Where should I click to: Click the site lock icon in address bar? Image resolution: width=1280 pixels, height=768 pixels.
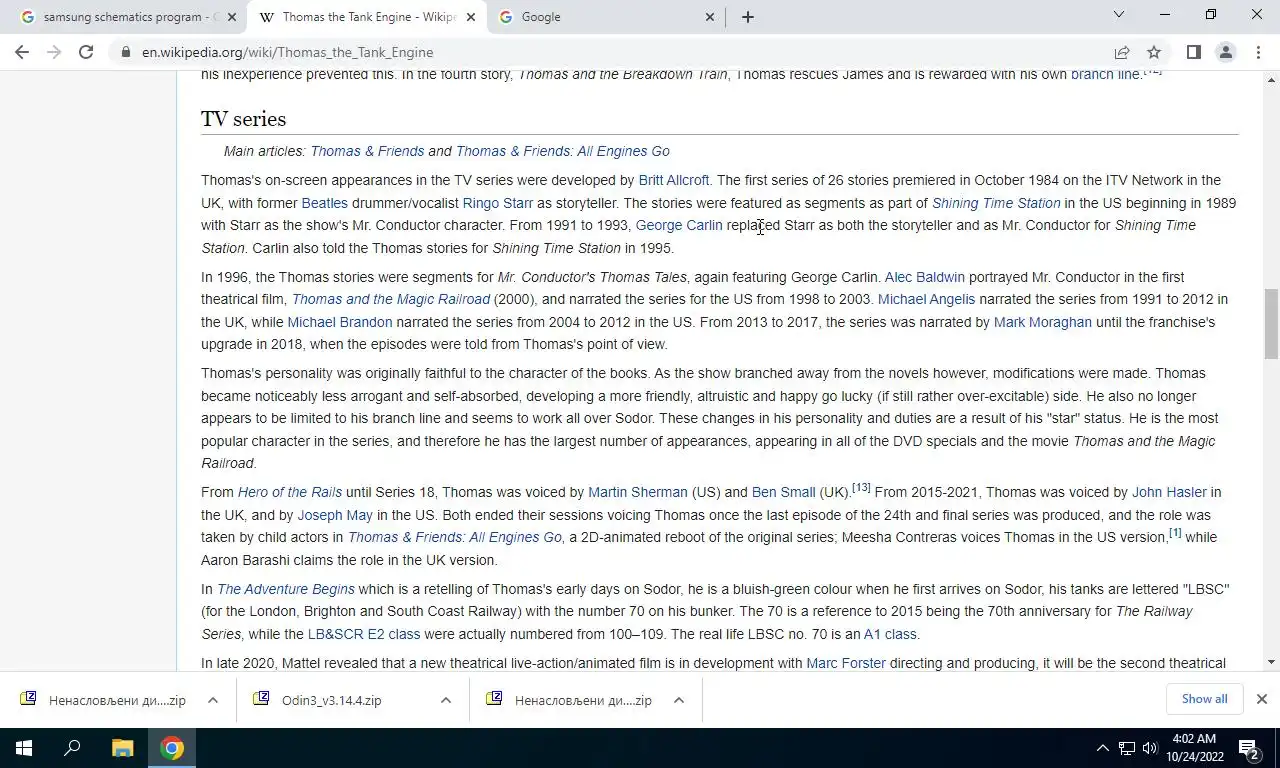pos(125,52)
